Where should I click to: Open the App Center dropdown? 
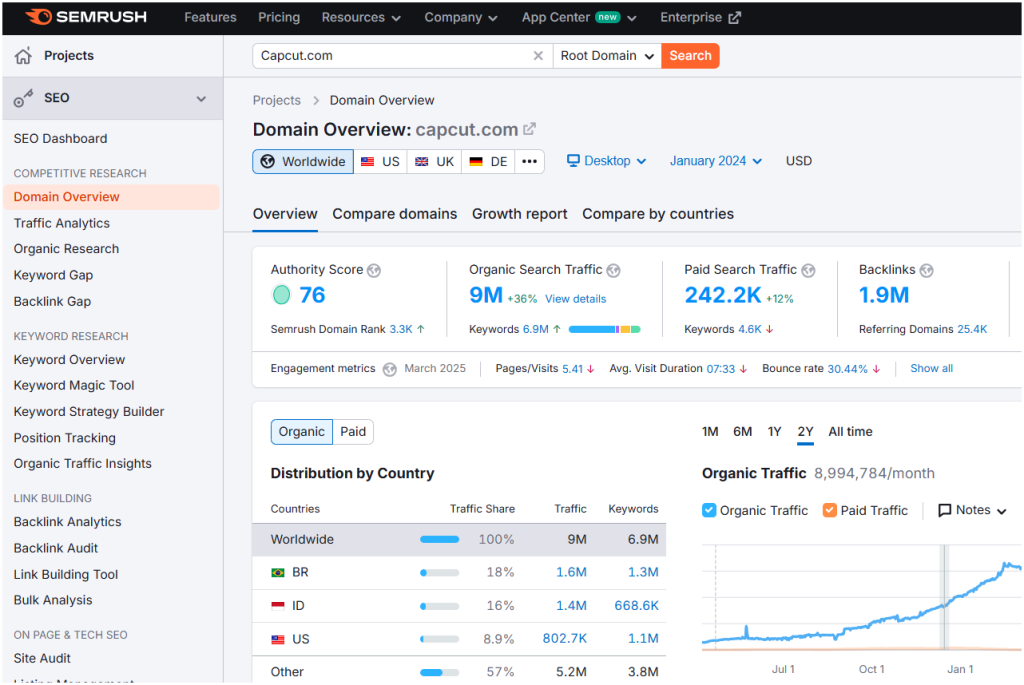click(x=579, y=18)
